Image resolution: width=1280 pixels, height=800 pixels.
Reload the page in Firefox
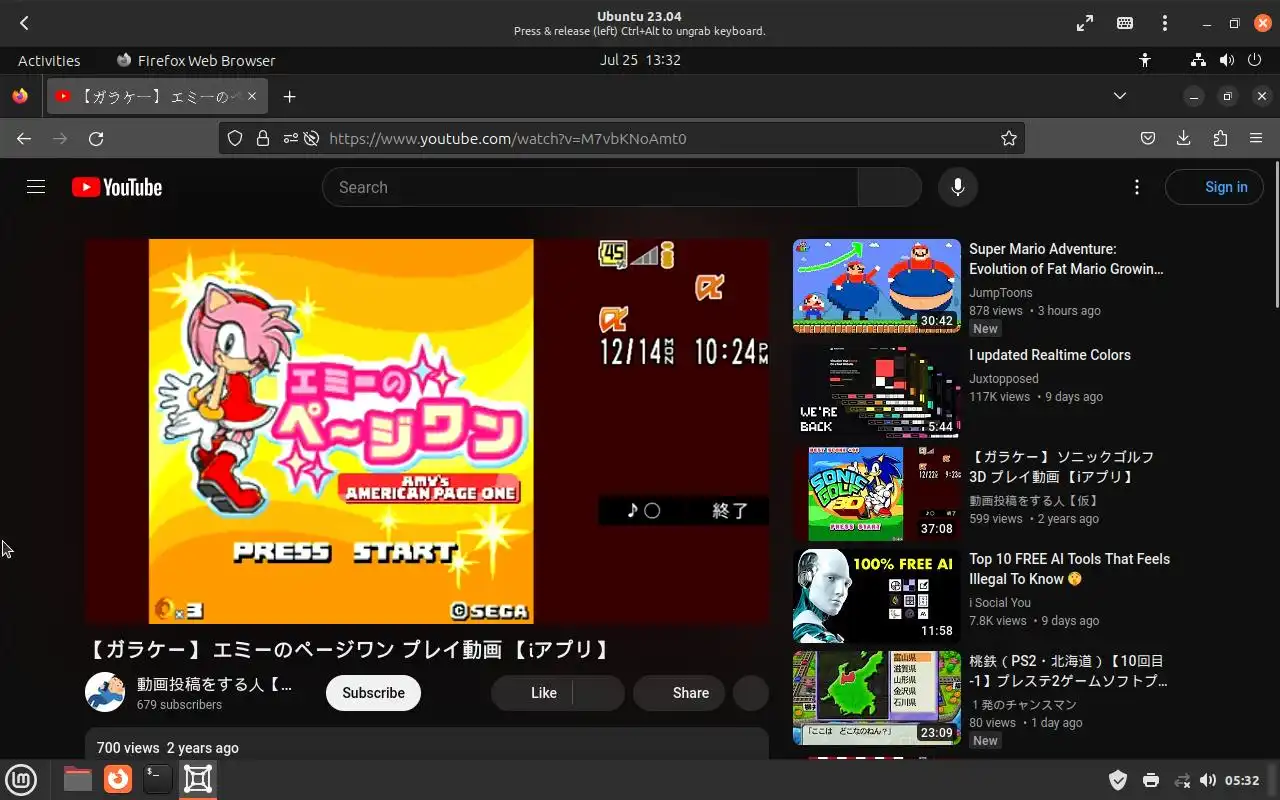click(x=96, y=139)
